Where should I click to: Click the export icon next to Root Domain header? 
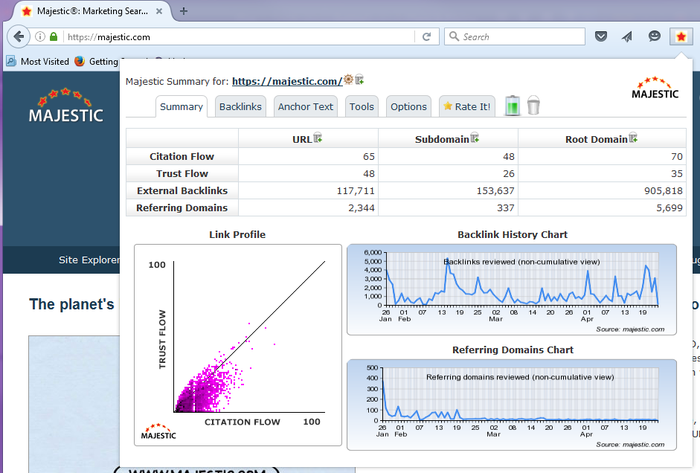[x=632, y=138]
